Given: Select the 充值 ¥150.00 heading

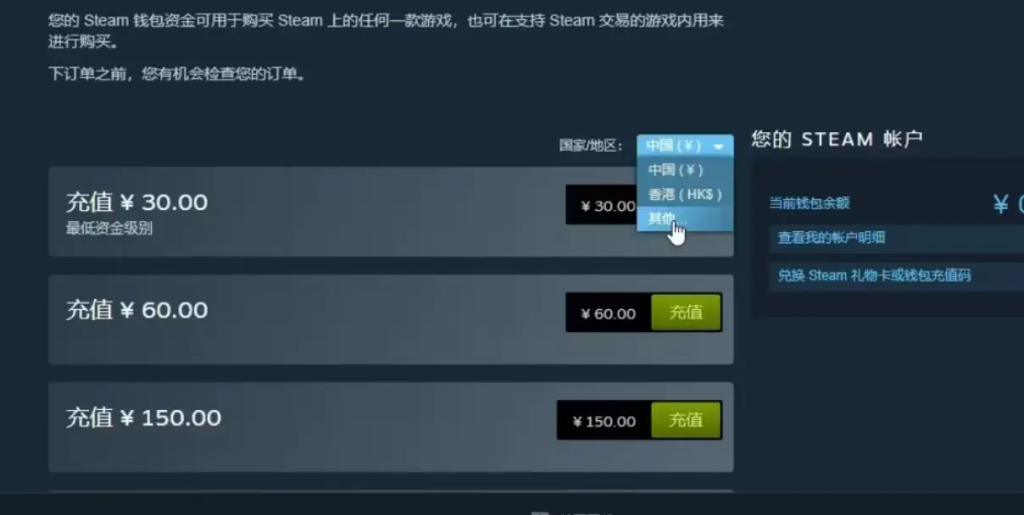Looking at the screenshot, I should coord(143,418).
